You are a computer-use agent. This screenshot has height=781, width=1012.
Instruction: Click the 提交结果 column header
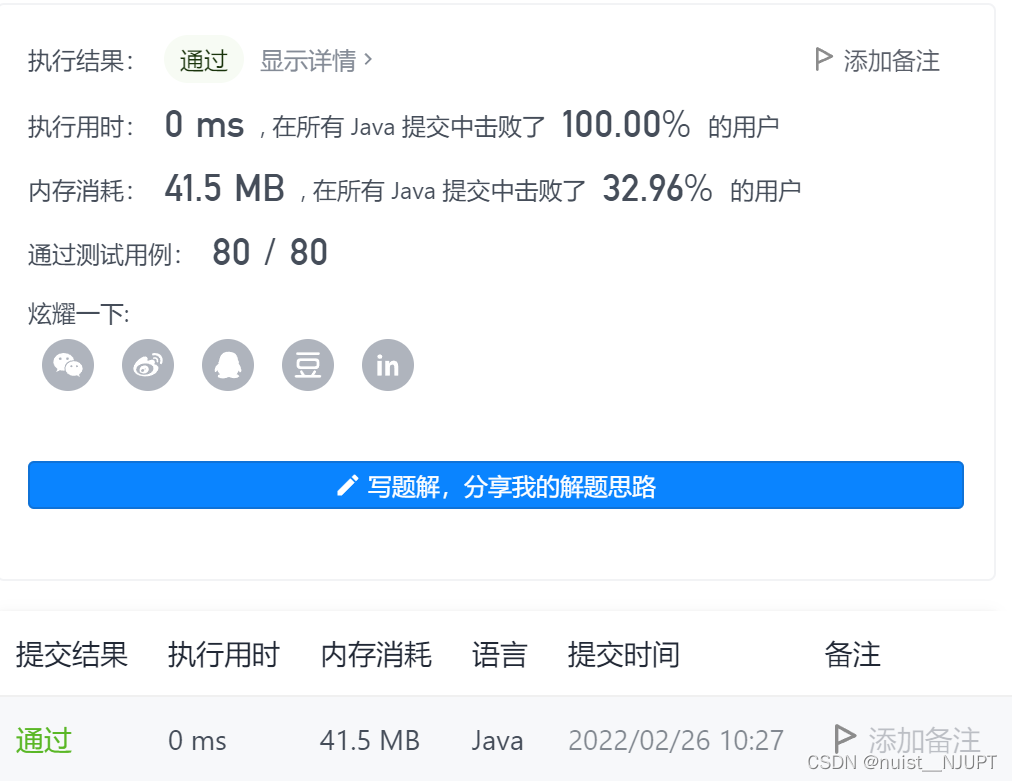[72, 654]
